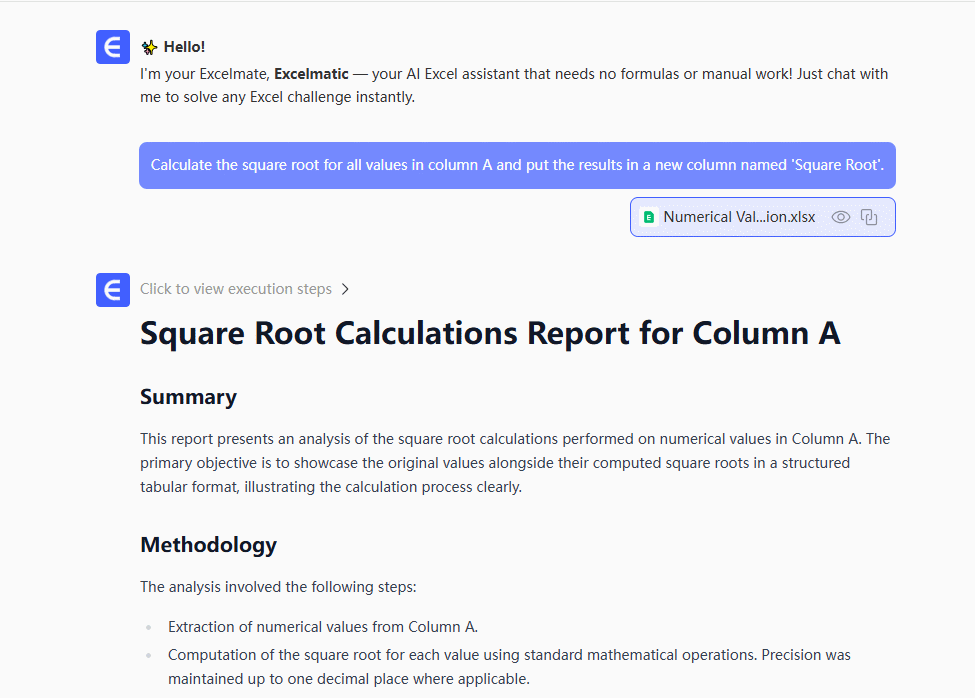The height and width of the screenshot is (698, 975).
Task: Select the blue user prompt message bubble
Action: click(517, 165)
